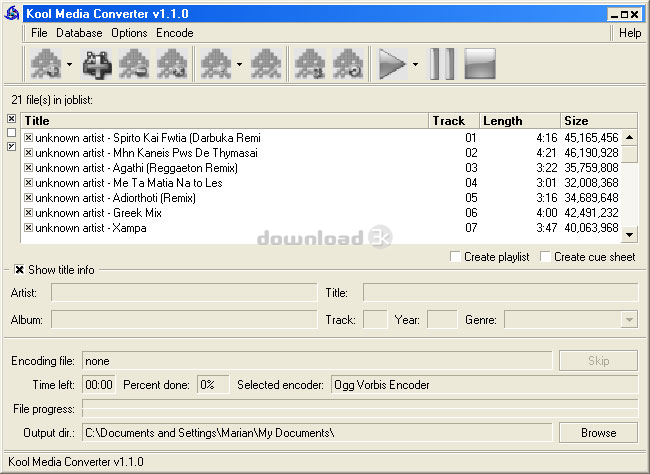Click the Year input field

(442, 319)
